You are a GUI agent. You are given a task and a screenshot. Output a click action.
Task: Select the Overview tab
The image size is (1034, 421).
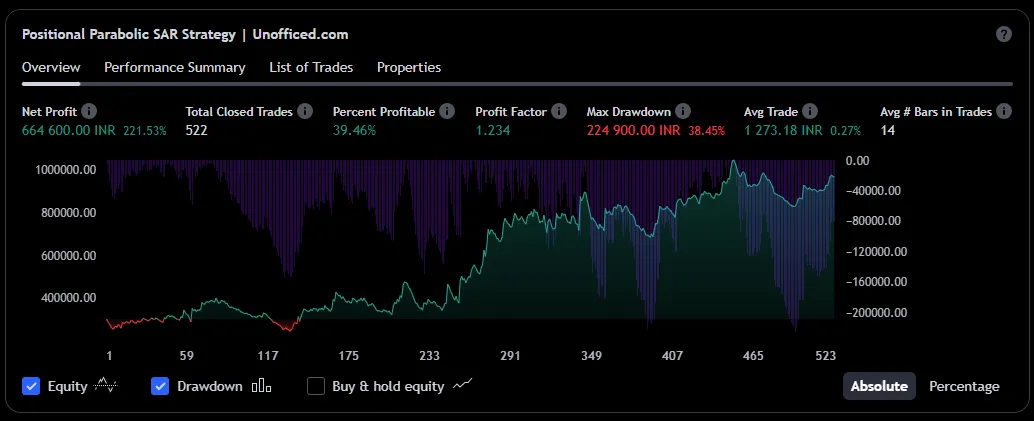point(51,67)
